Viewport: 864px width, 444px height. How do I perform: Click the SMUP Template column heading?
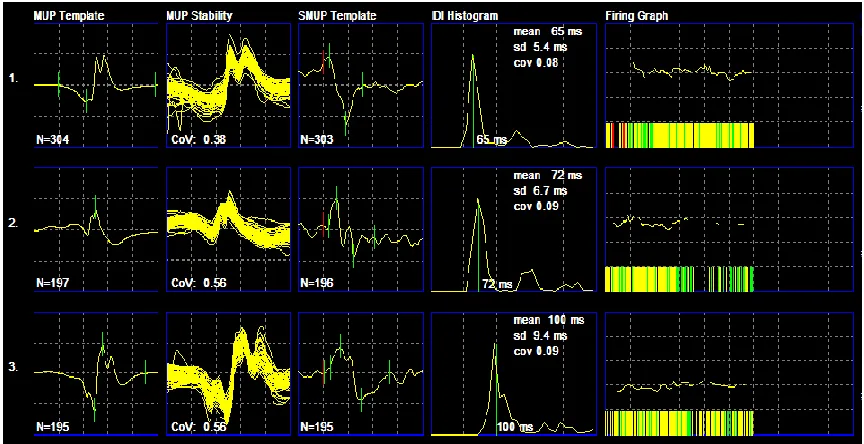(337, 16)
